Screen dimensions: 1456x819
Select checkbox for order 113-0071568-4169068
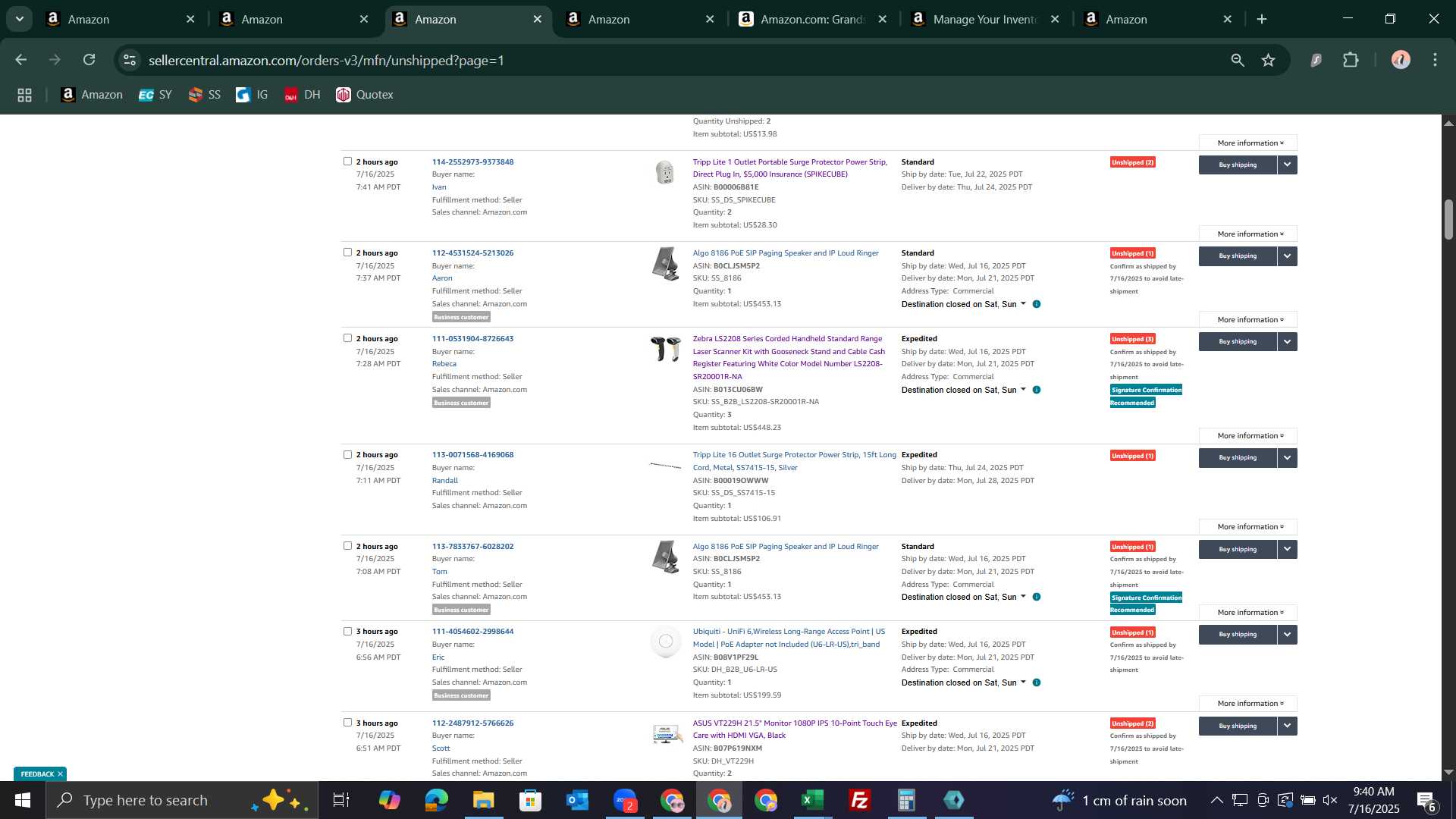[347, 454]
